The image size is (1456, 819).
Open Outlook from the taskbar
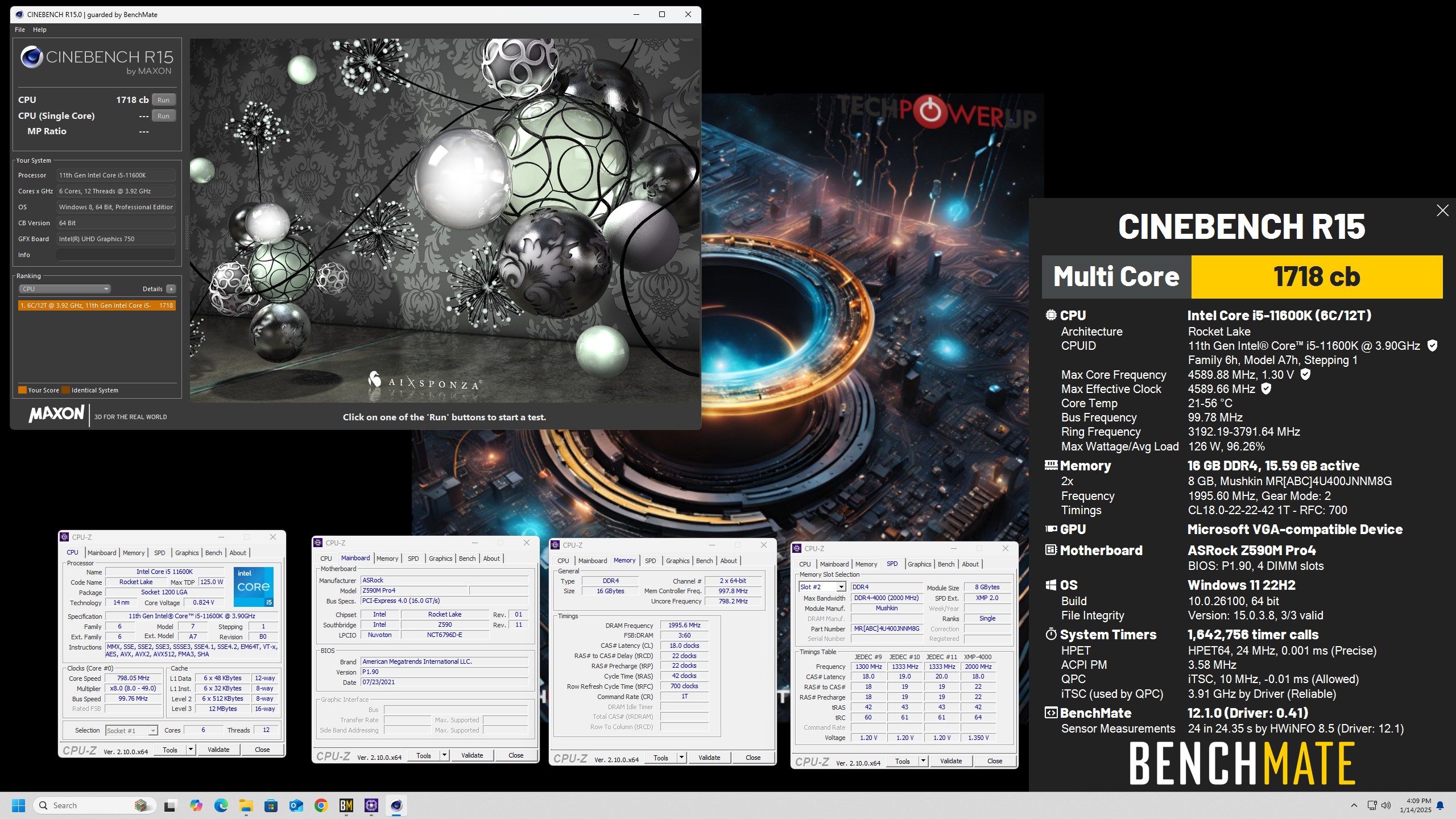click(x=296, y=805)
